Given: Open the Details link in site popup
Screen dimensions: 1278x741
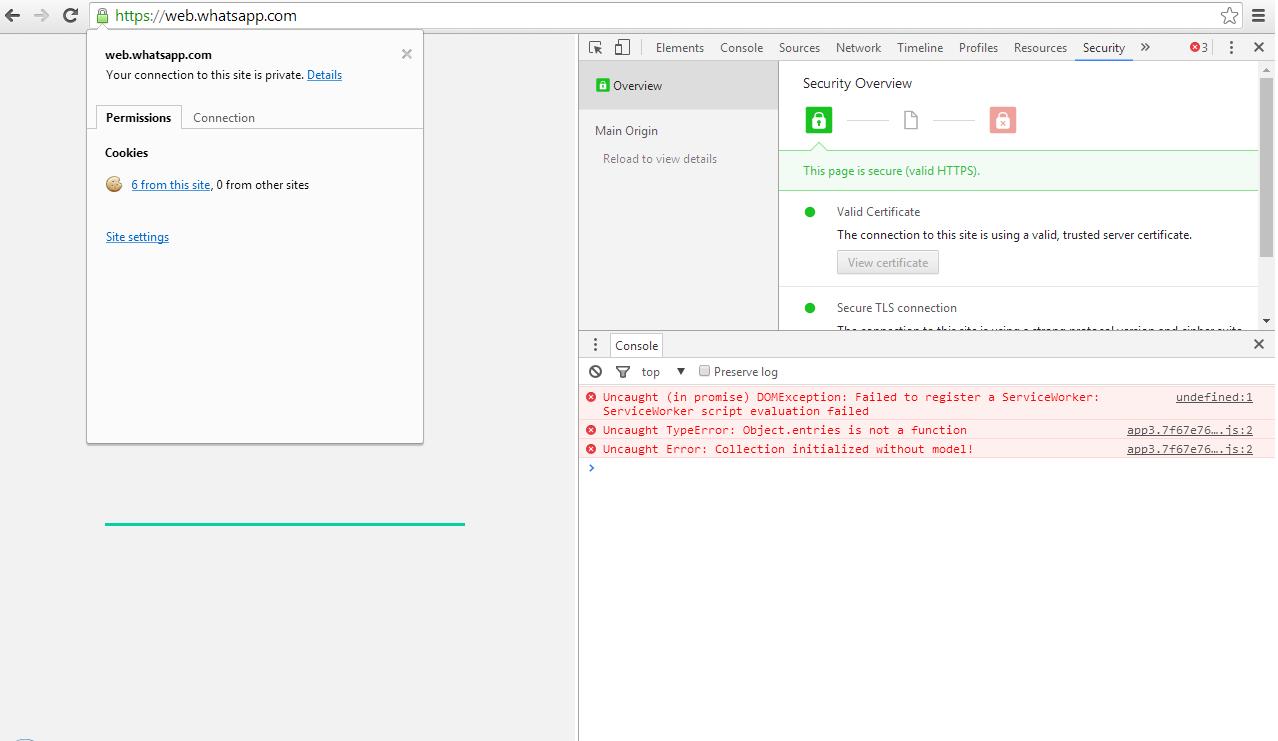Looking at the screenshot, I should [x=324, y=75].
